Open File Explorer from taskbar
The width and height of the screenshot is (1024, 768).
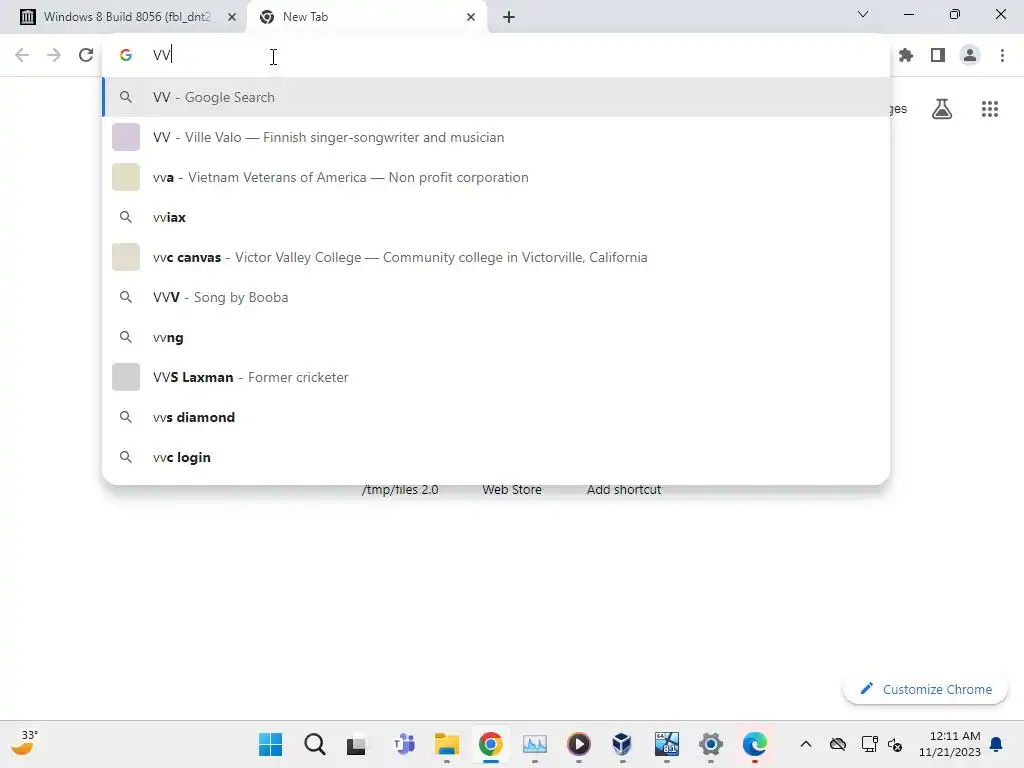tap(447, 744)
